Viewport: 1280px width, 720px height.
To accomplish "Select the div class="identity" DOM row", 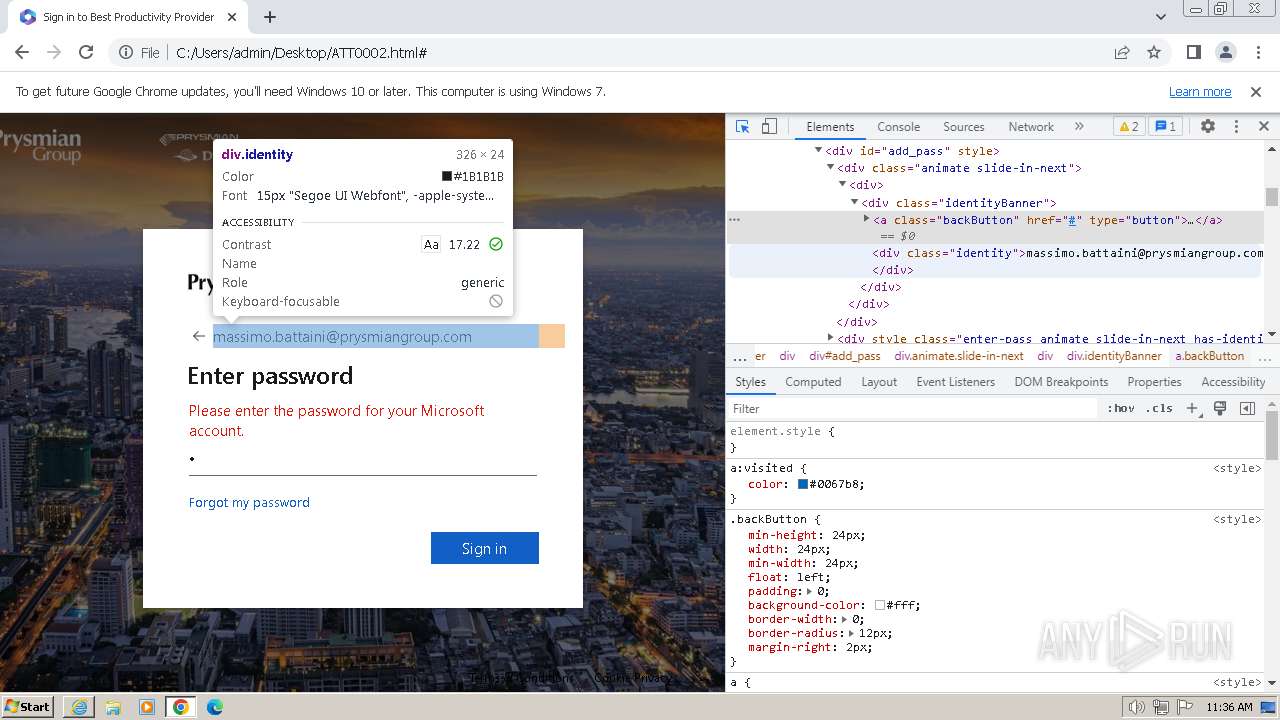I will [x=995, y=261].
